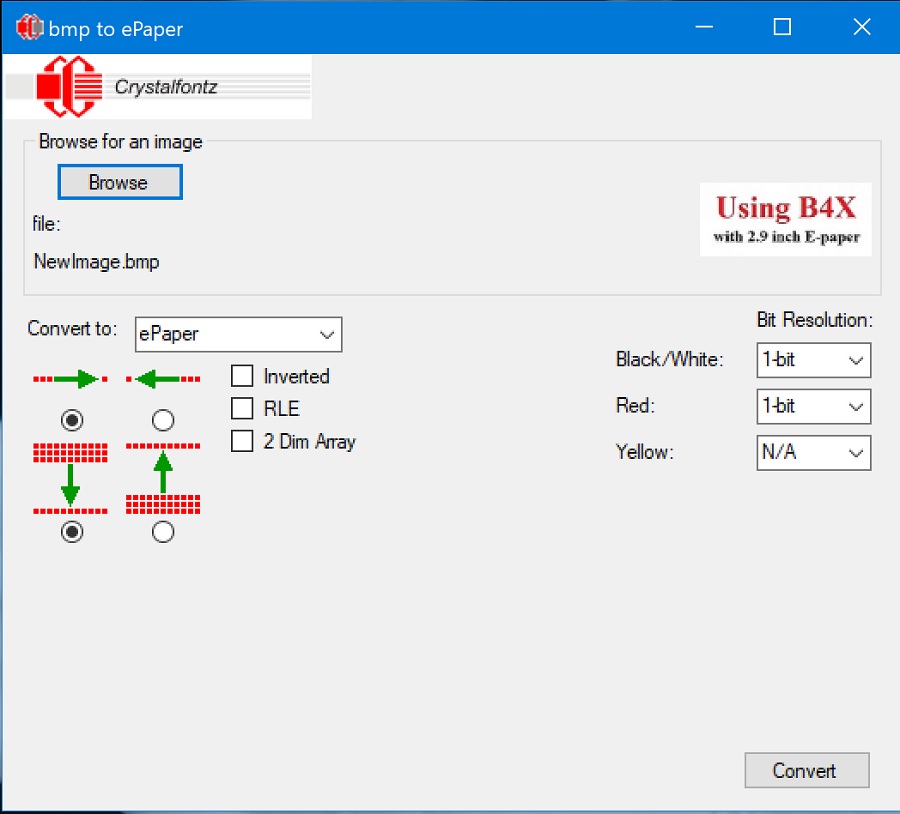900x814 pixels.
Task: Minimize the bmp to ePaper window
Action: pos(704,27)
